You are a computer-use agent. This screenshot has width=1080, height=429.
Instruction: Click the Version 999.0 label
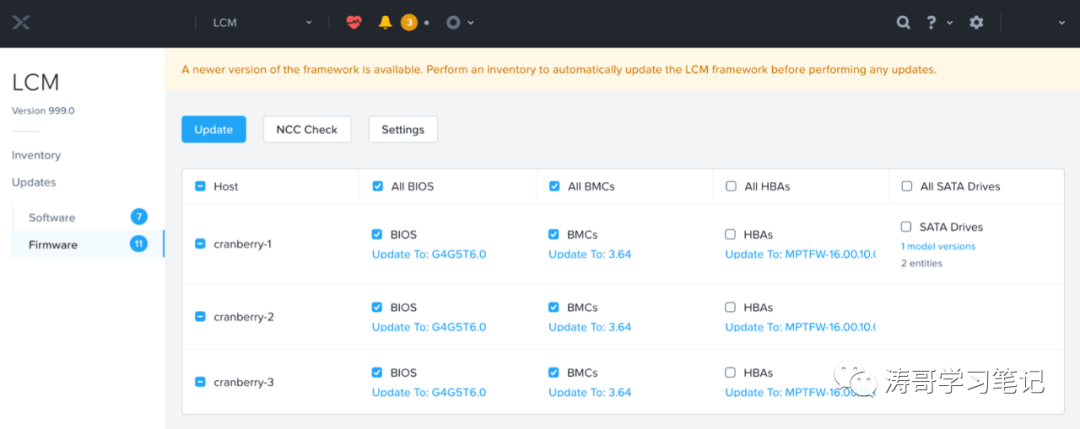point(41,110)
